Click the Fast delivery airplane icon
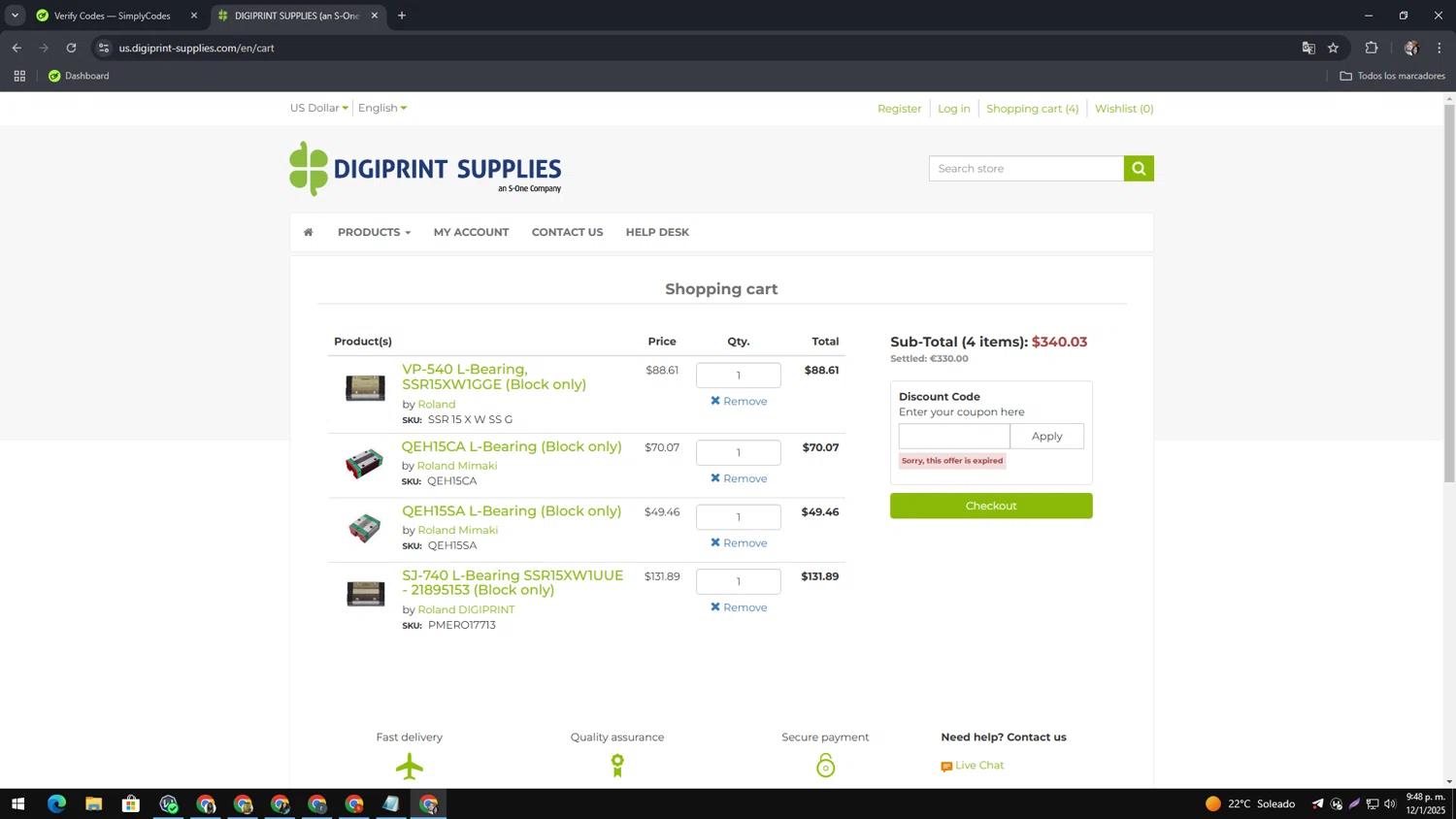 (x=410, y=766)
